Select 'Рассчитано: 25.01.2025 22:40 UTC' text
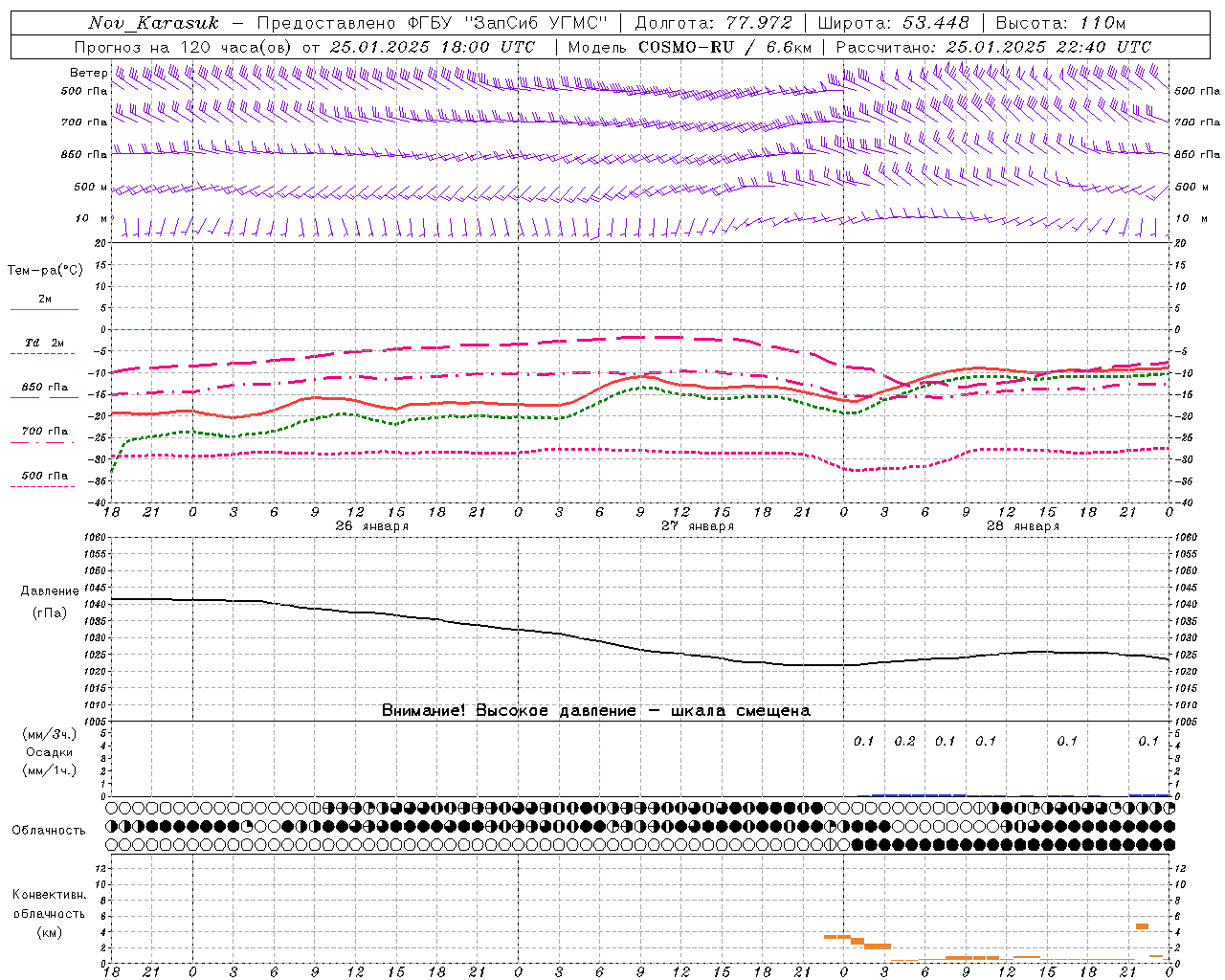 point(993,47)
